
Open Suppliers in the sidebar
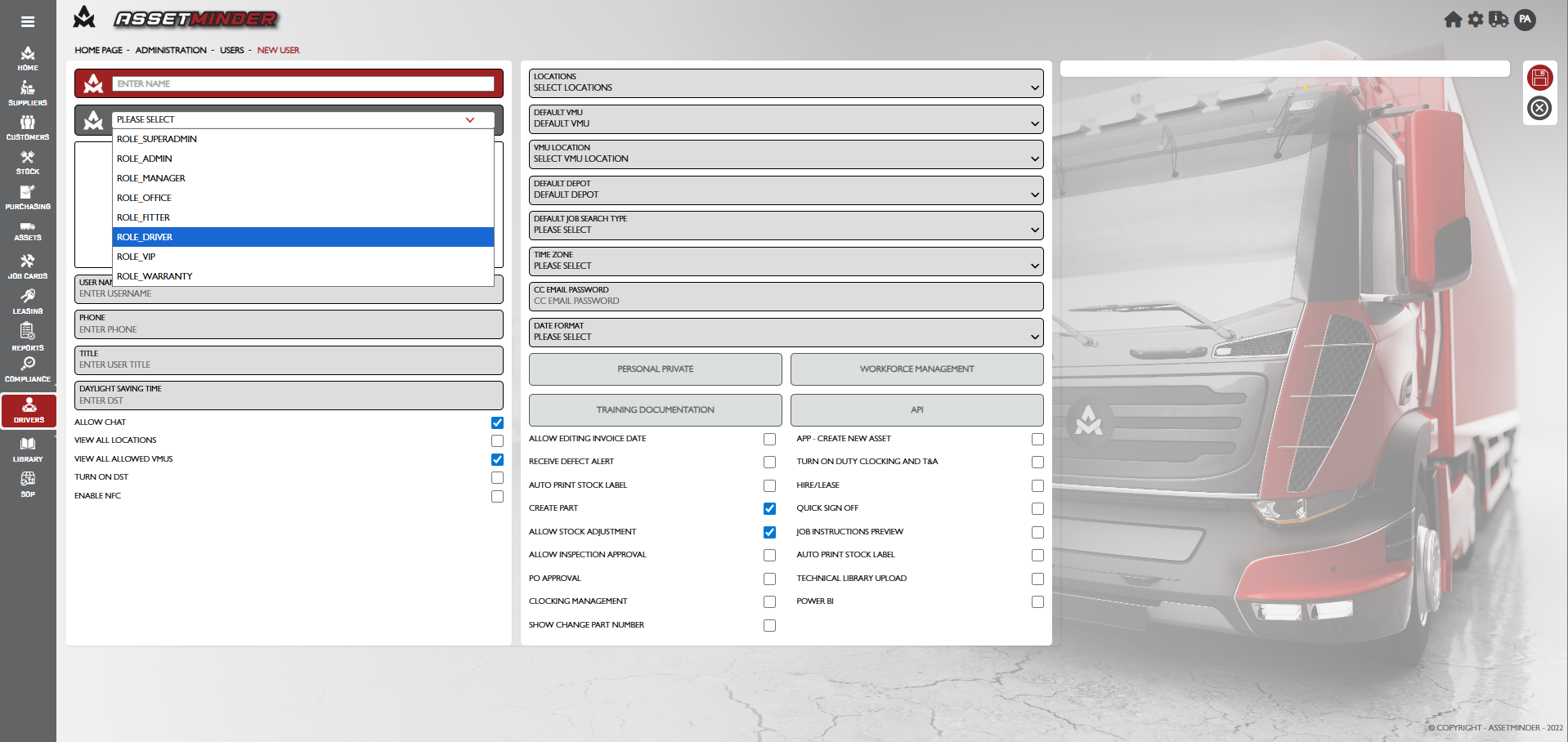click(28, 93)
